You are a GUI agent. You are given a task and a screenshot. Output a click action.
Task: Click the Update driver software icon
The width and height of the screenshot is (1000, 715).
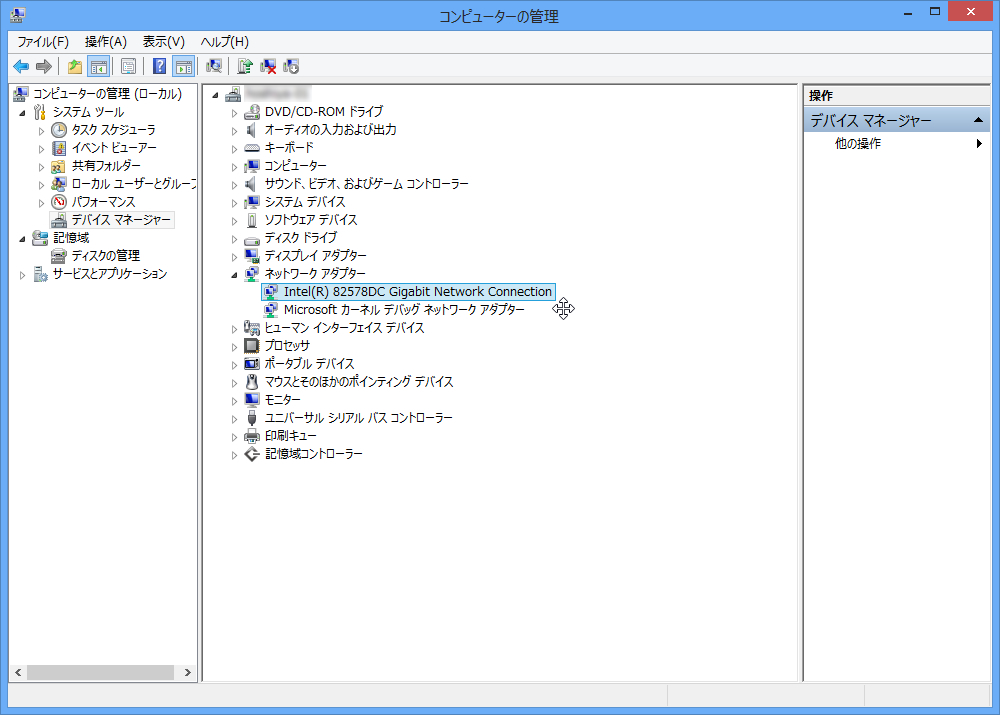tap(245, 66)
